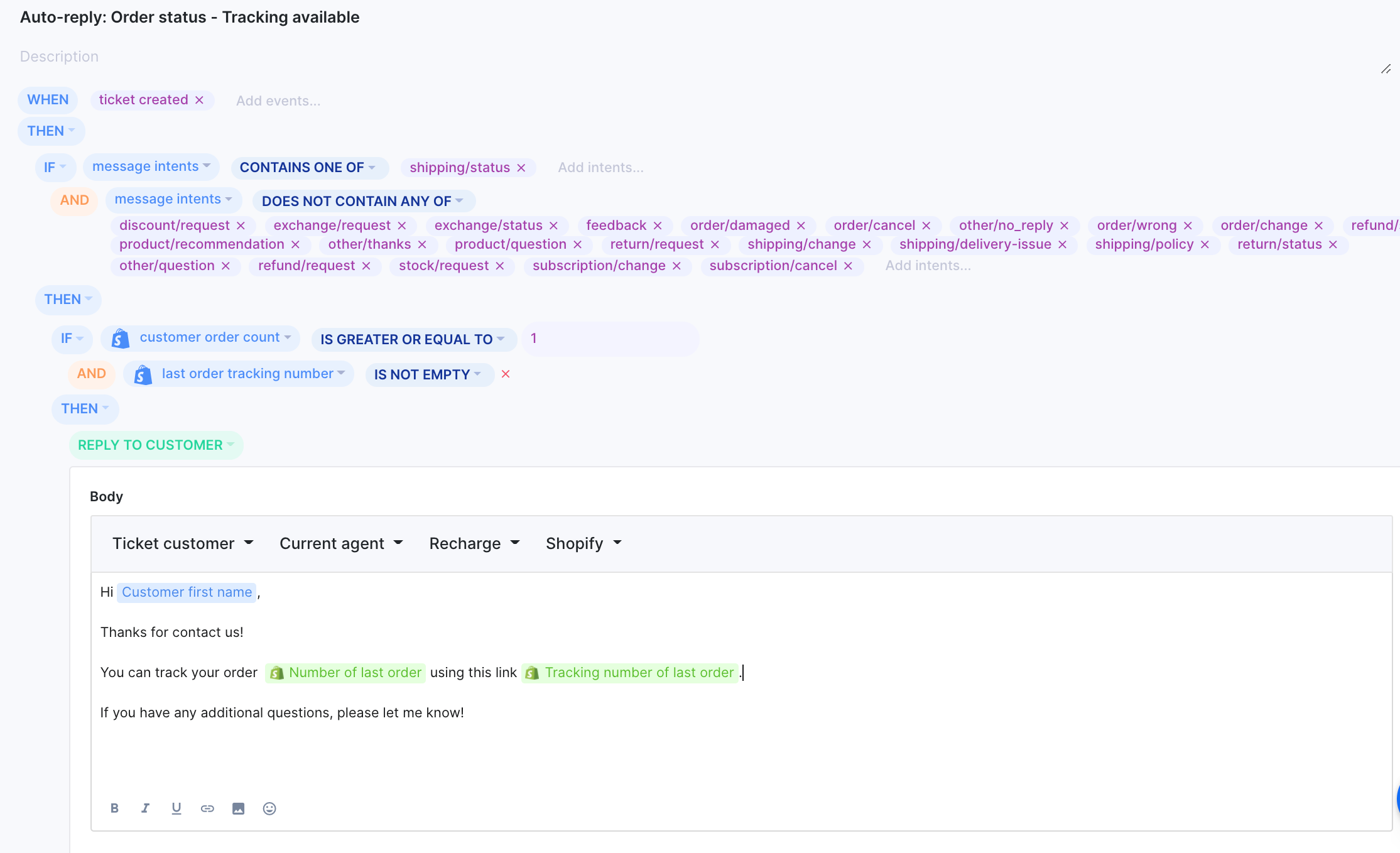The height and width of the screenshot is (853, 1400).
Task: Remove the refund/request intent tag
Action: coord(366,266)
